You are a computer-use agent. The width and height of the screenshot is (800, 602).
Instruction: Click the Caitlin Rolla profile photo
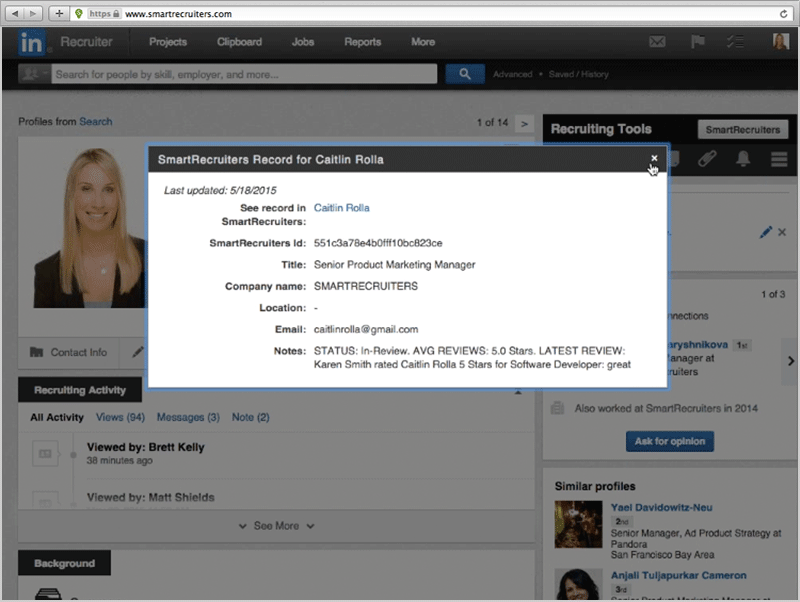(x=90, y=228)
